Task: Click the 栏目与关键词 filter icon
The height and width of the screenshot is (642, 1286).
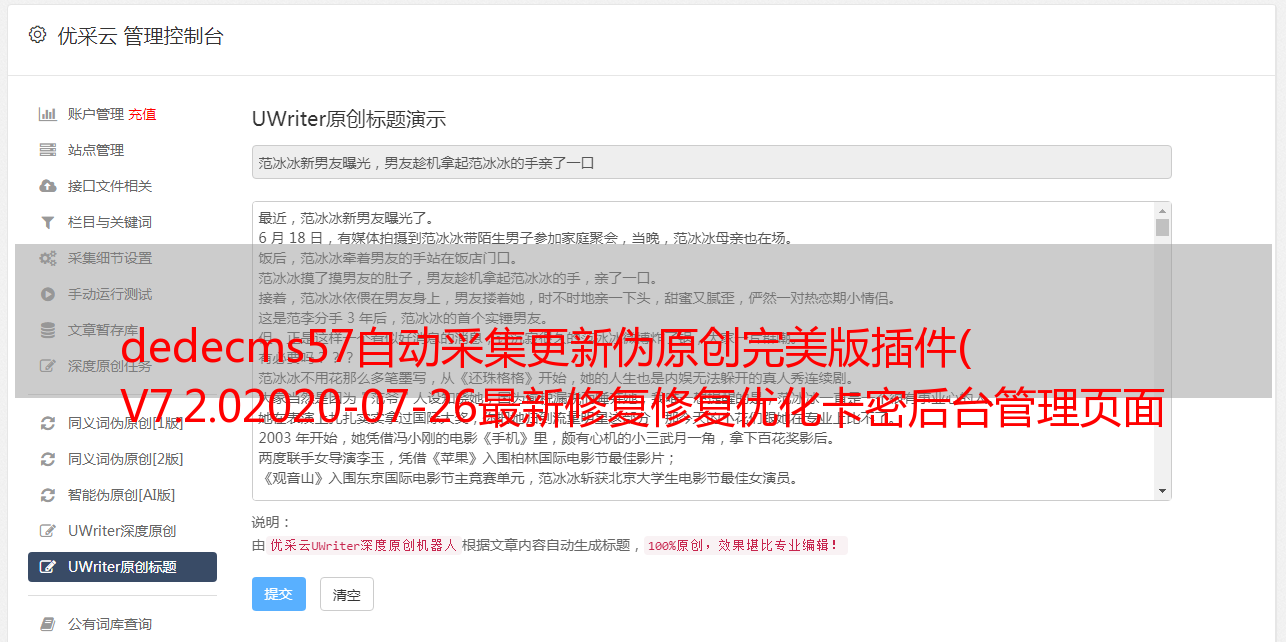Action: tap(47, 222)
